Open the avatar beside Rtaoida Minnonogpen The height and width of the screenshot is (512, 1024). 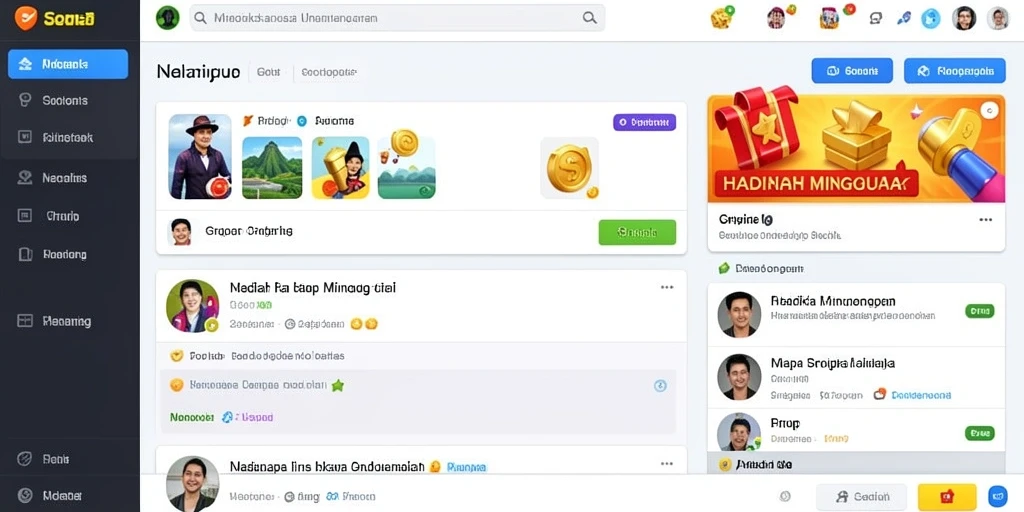tap(739, 314)
